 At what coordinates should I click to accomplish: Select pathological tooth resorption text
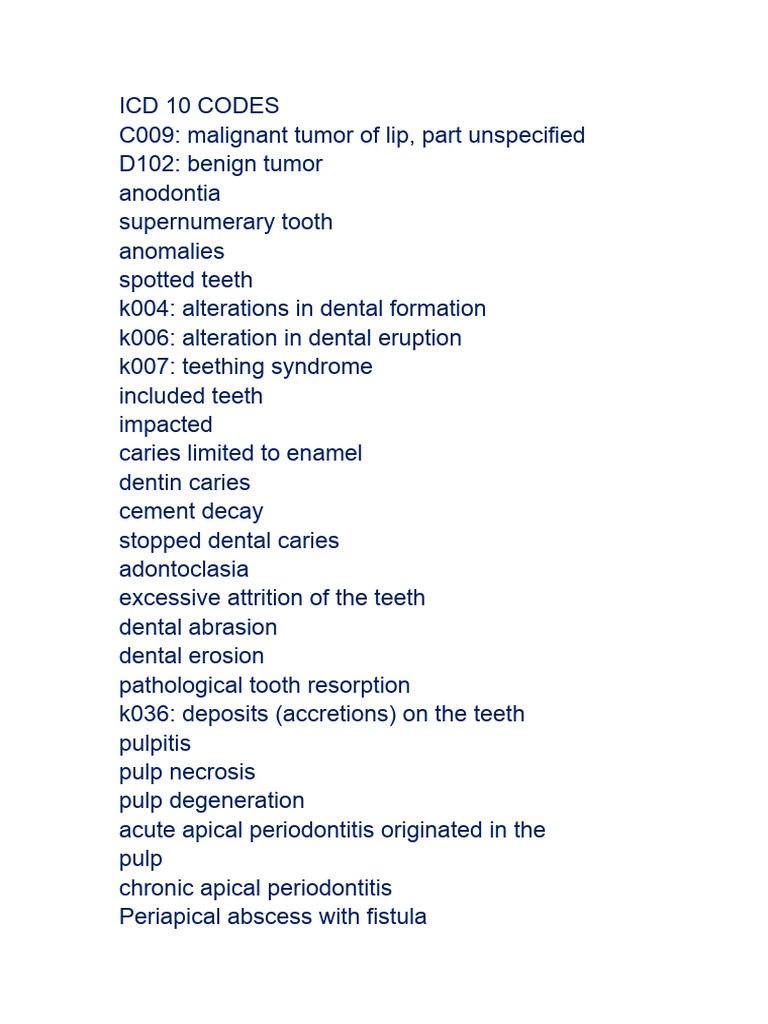click(264, 686)
